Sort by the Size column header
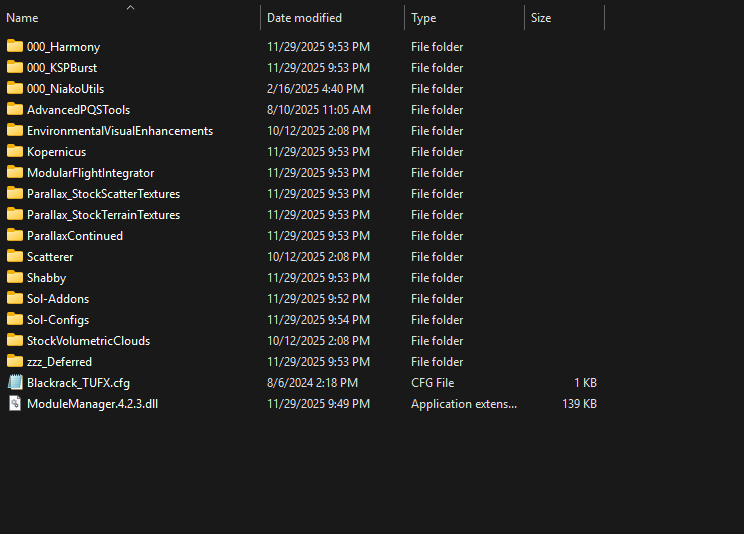 (541, 18)
